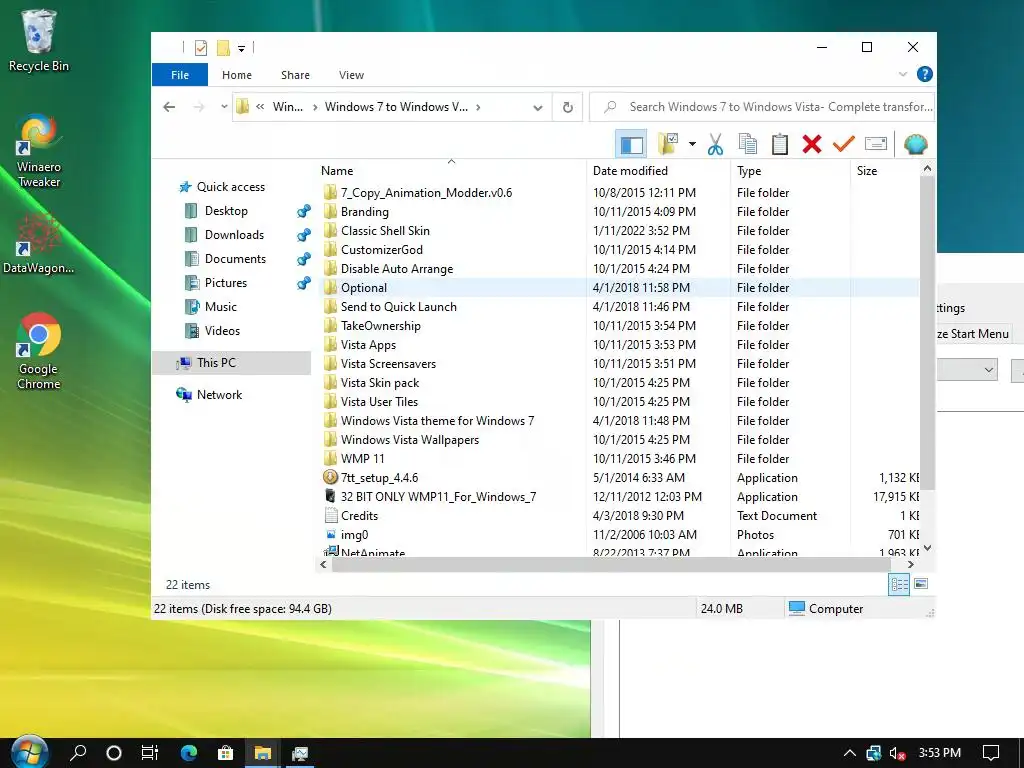Open recent locations dropdown arrow

tap(224, 106)
